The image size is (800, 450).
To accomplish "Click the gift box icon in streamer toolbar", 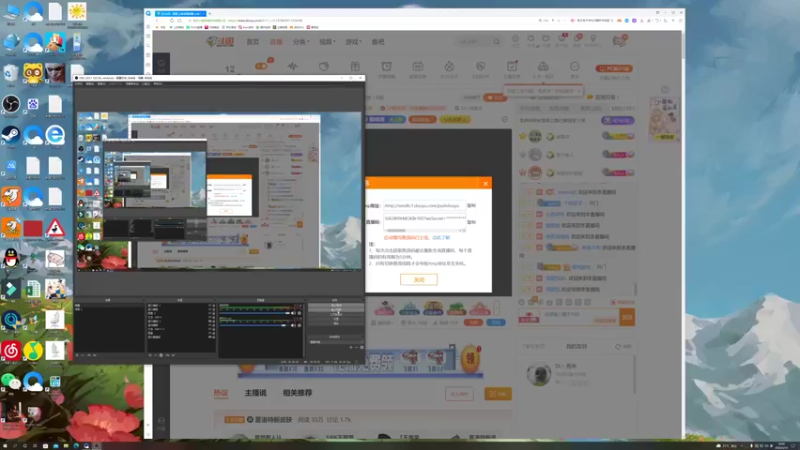I will pyautogui.click(x=355, y=66).
